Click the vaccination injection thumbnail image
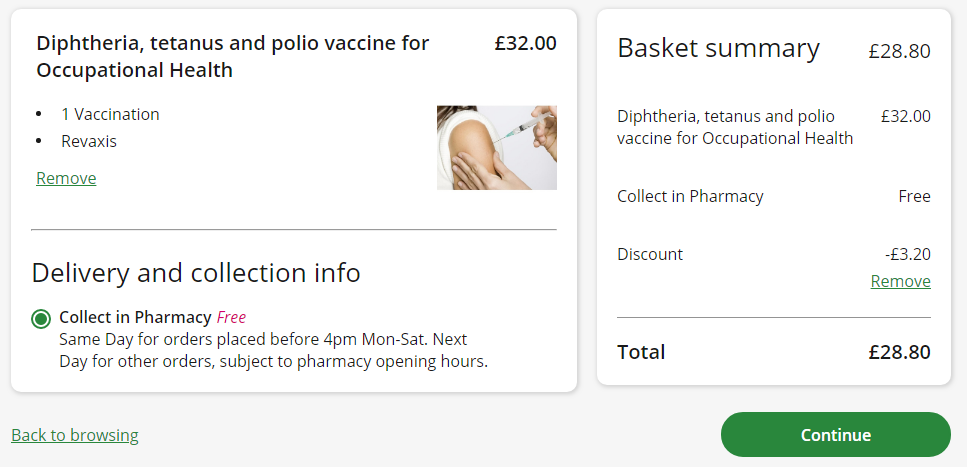The image size is (967, 467). [496, 147]
